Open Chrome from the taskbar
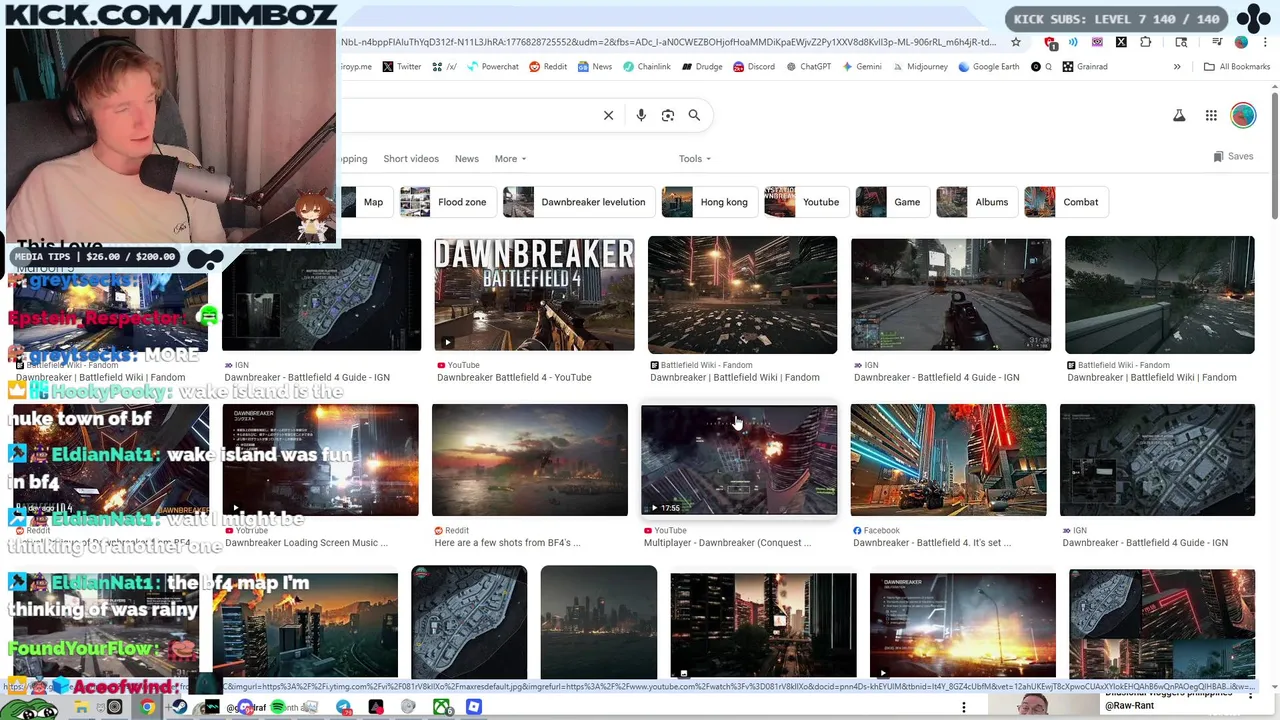Viewport: 1280px width, 720px height. point(147,707)
